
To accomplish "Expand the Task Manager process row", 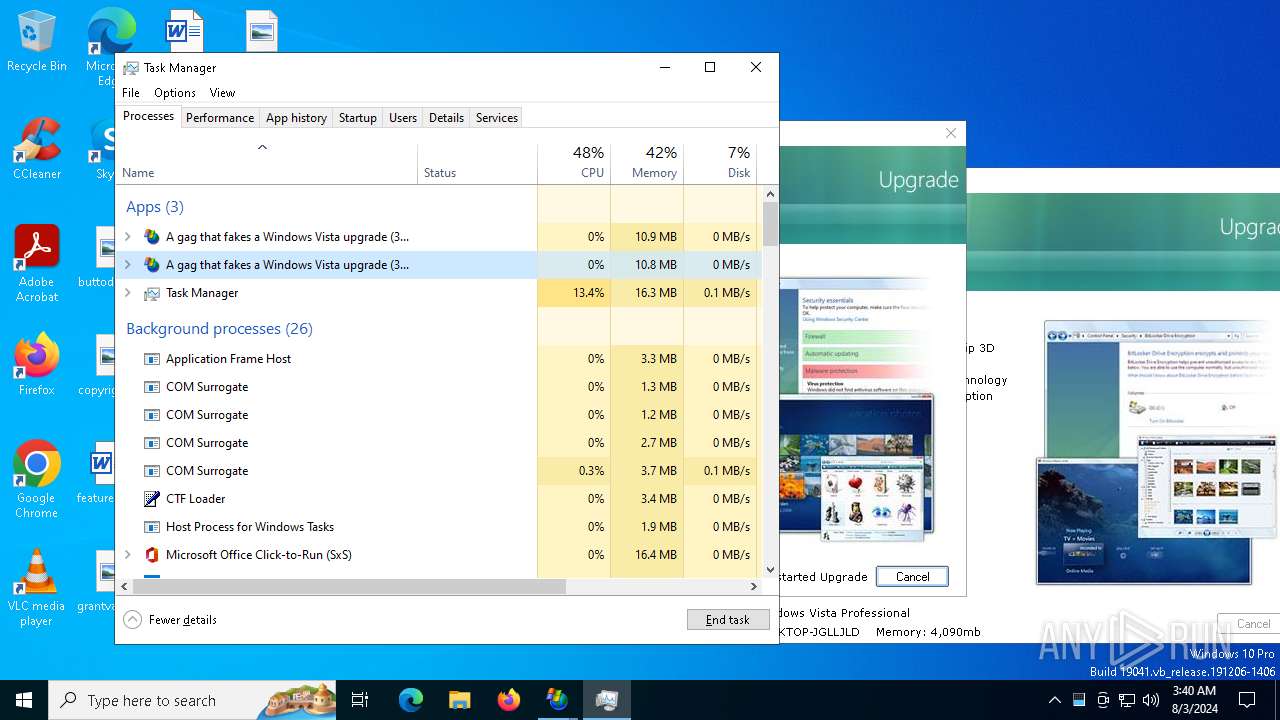I will 127,293.
